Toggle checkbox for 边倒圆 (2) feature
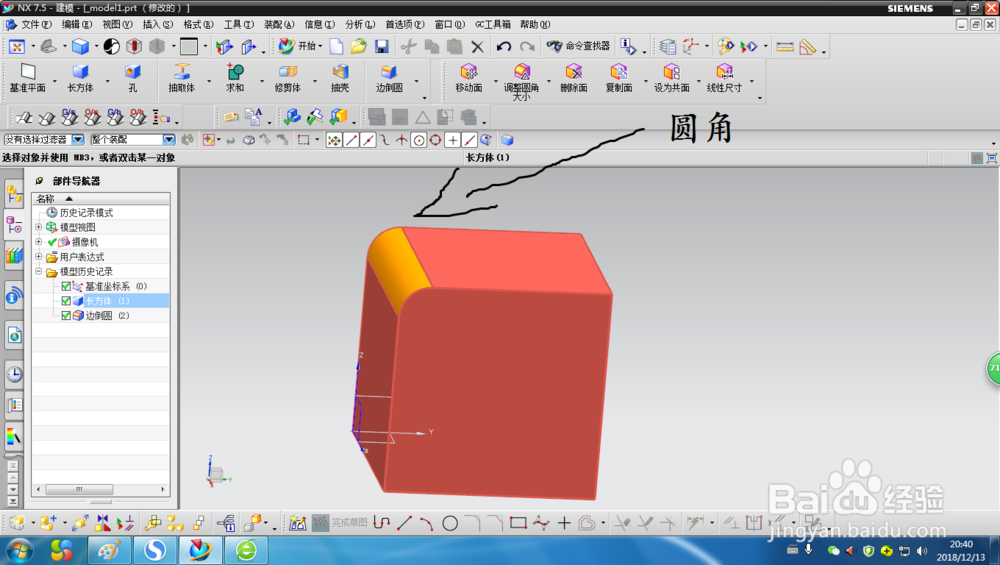 (66, 316)
